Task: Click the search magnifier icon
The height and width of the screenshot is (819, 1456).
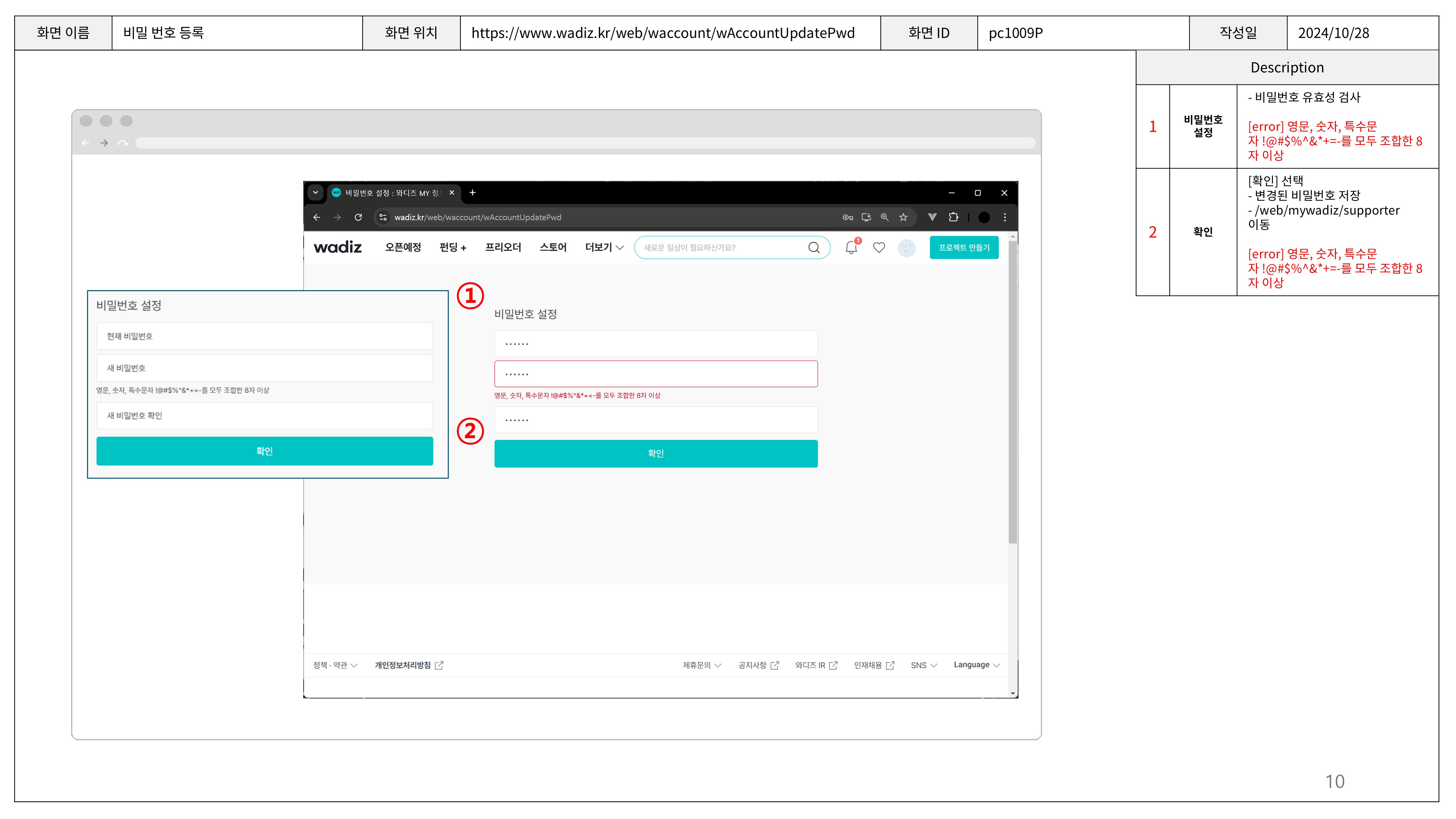Action: point(814,248)
